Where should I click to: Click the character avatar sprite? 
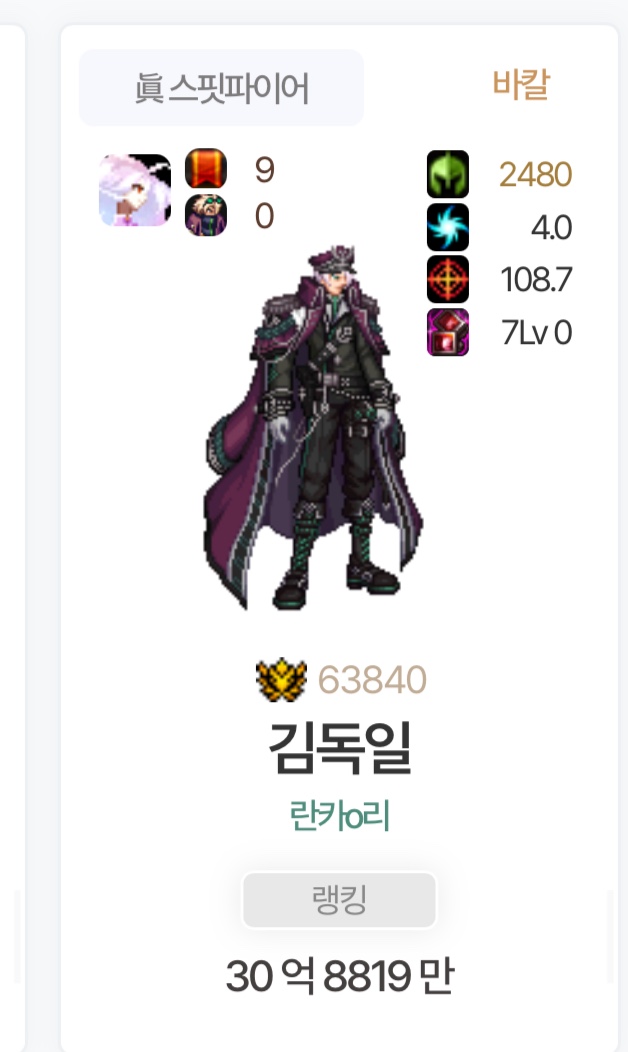pyautogui.click(x=313, y=429)
